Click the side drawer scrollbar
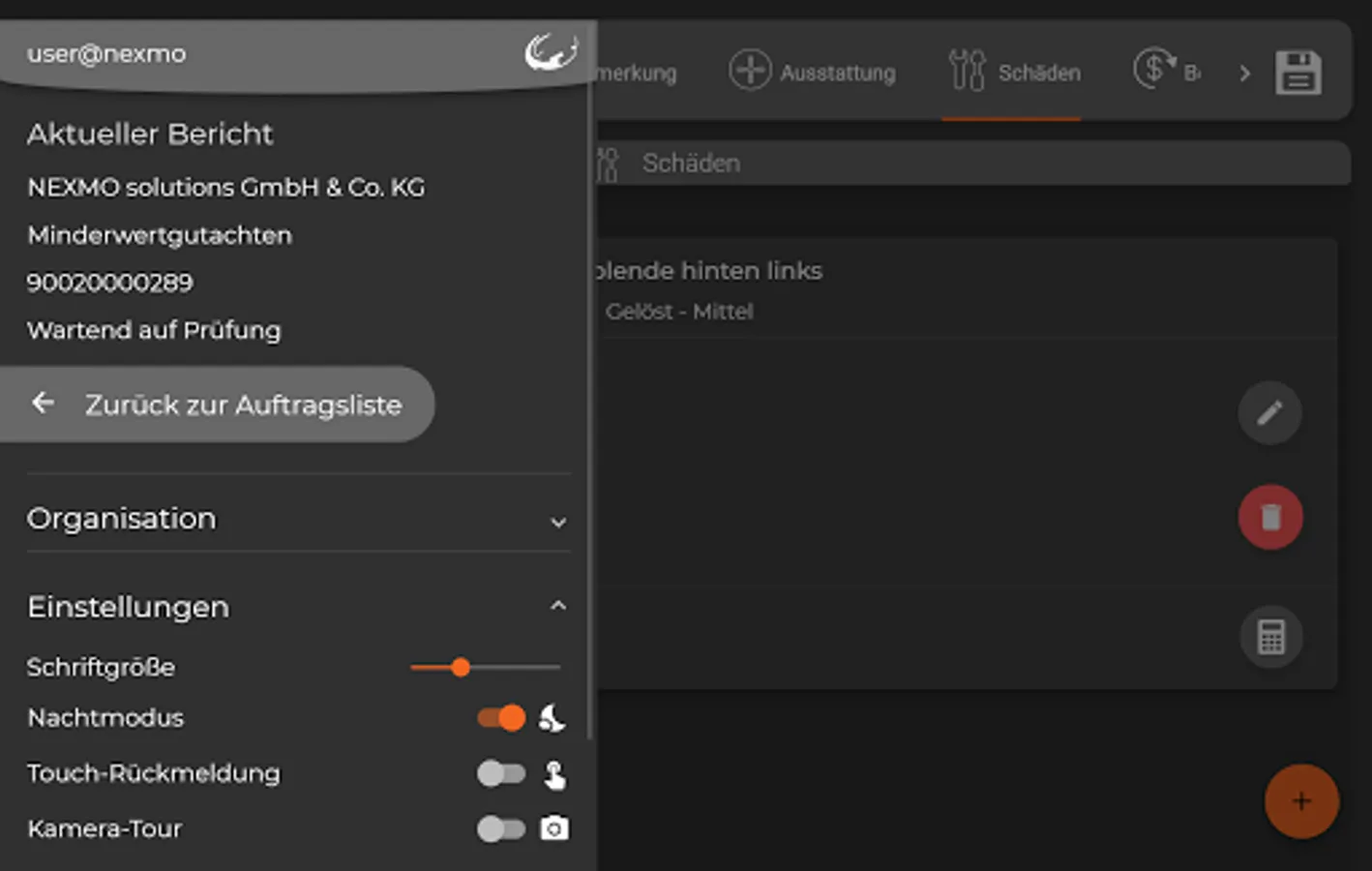 [x=591, y=410]
